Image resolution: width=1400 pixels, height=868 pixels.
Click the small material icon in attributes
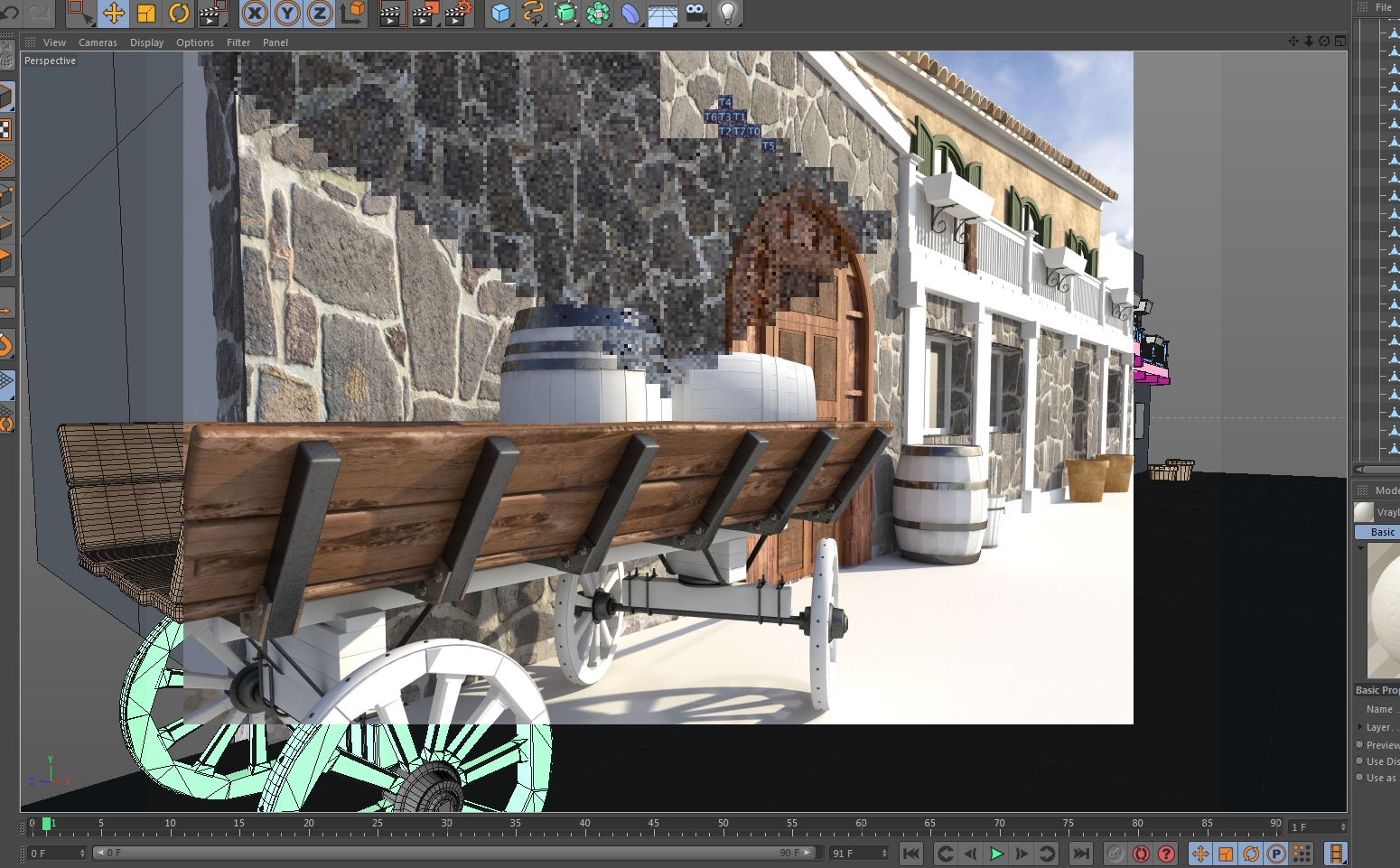(x=1364, y=513)
